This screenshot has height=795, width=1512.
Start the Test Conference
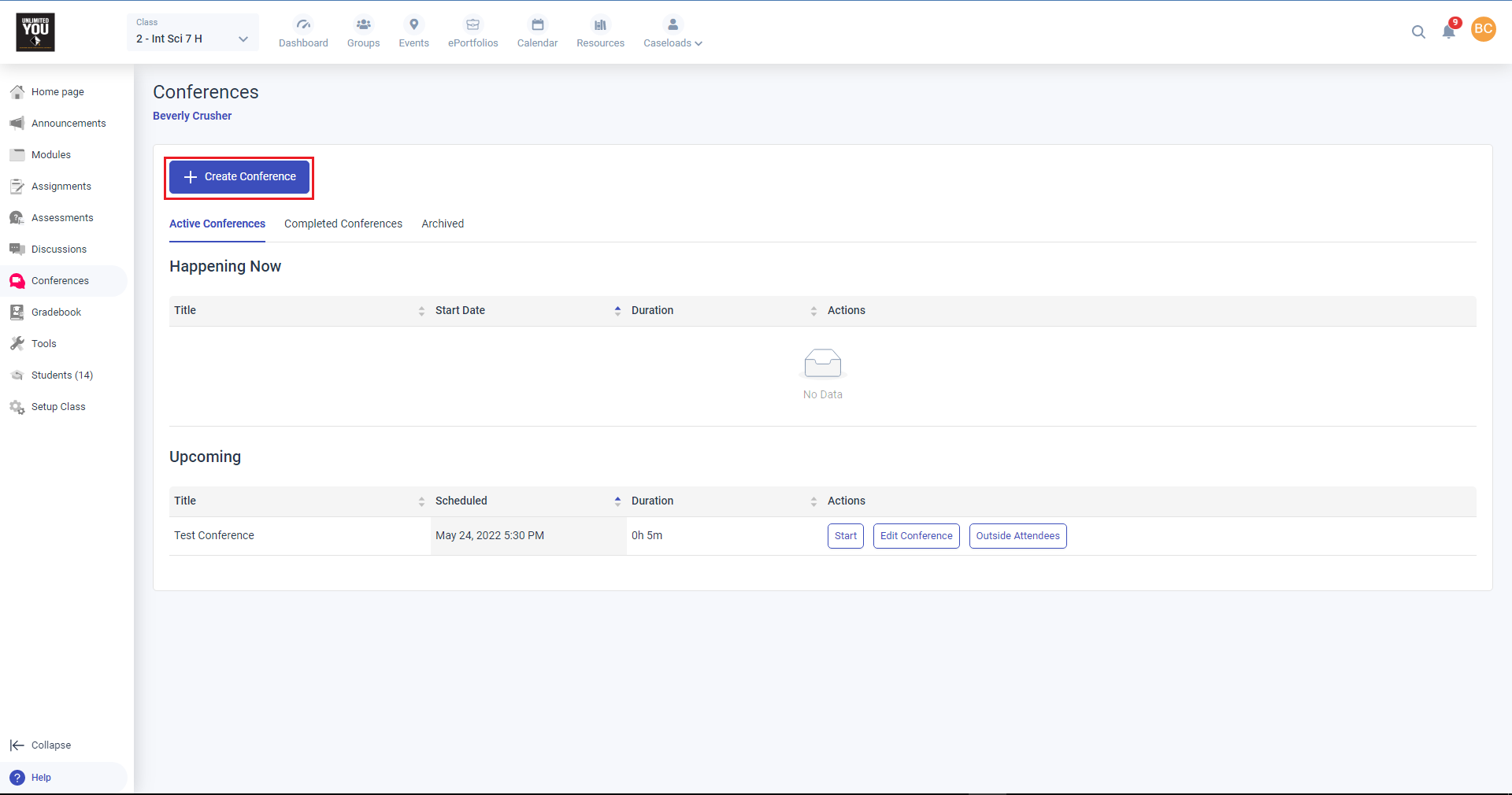click(x=846, y=536)
